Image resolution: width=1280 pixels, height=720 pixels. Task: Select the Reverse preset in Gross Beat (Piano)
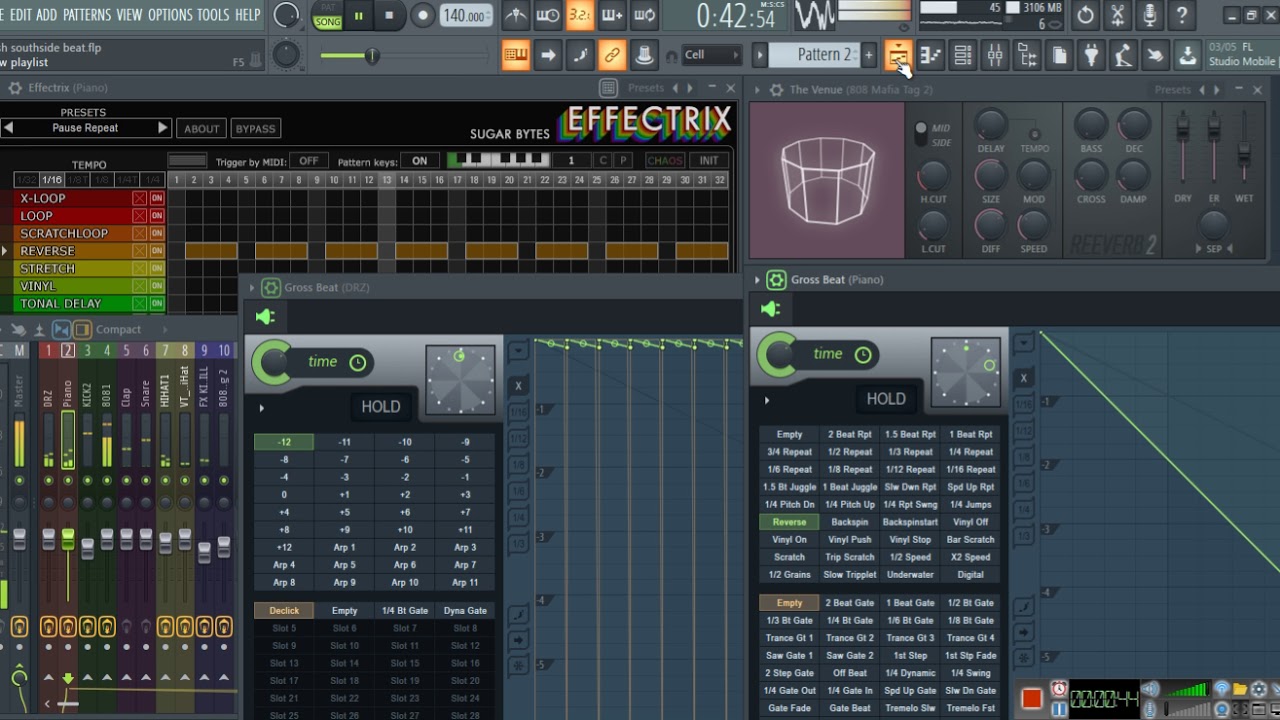[789, 522]
